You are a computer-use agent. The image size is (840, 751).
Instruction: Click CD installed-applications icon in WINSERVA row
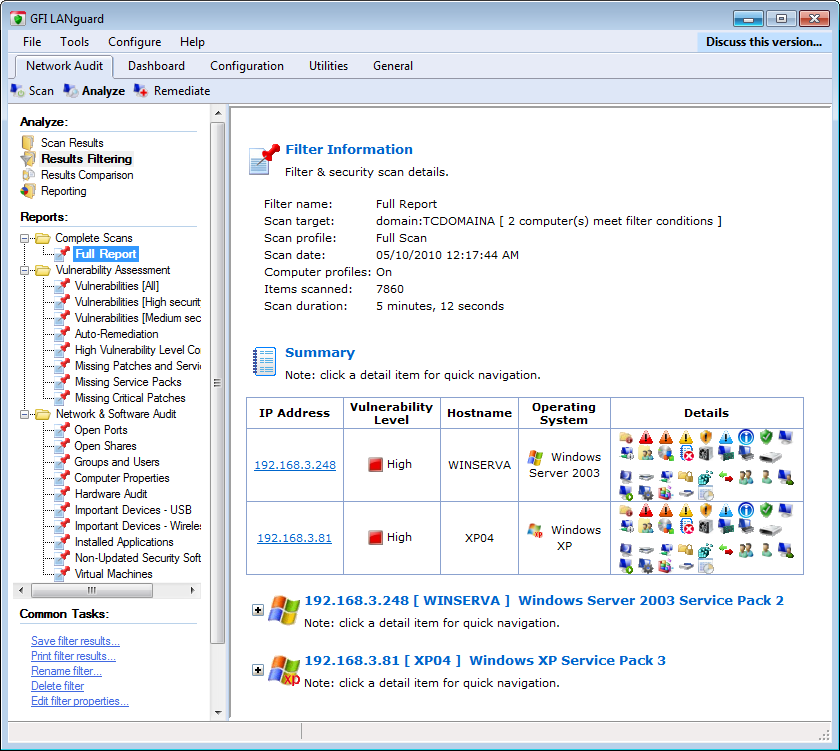coord(666,453)
